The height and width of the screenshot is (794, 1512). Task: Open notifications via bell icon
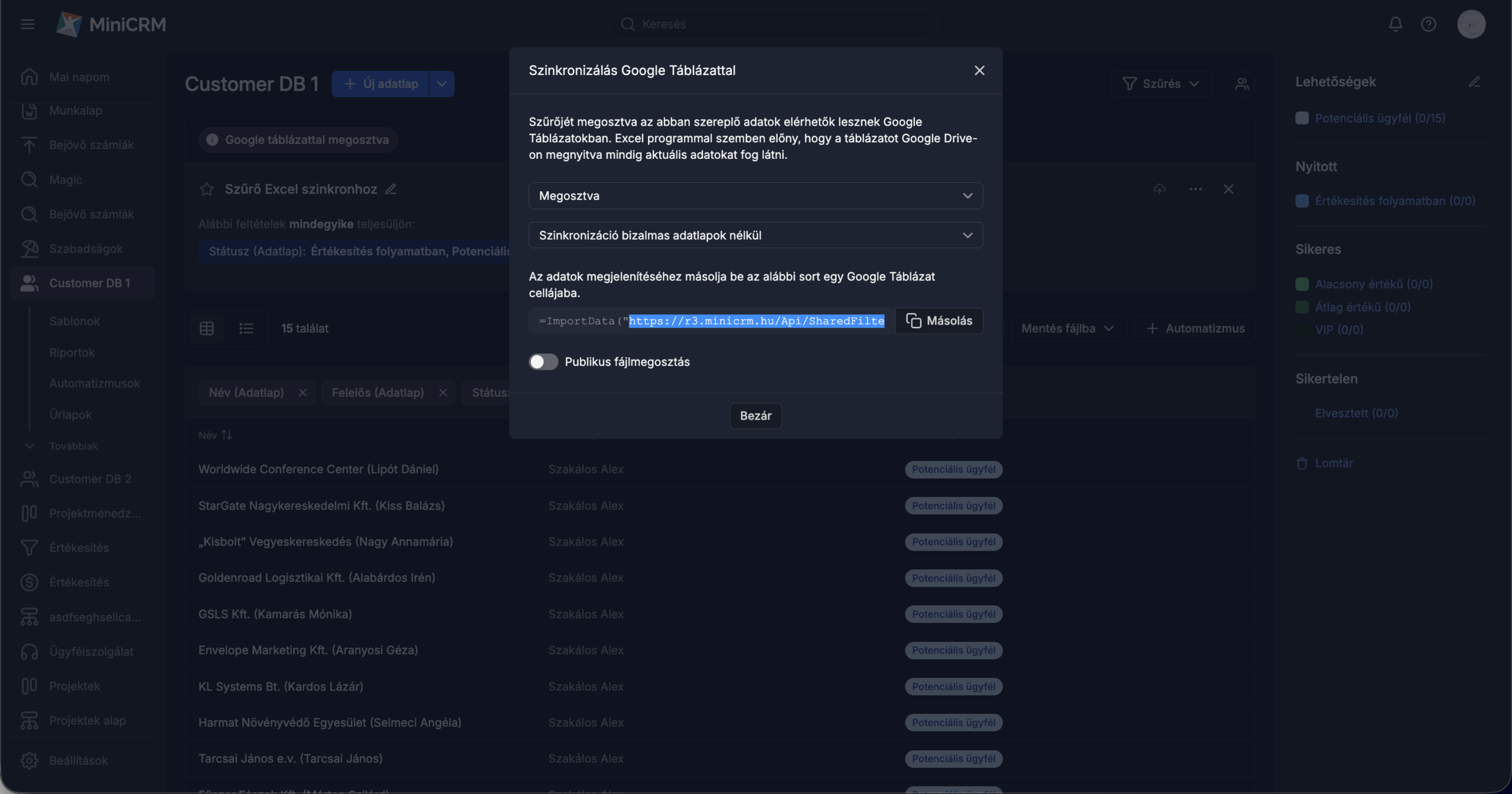pyautogui.click(x=1395, y=24)
